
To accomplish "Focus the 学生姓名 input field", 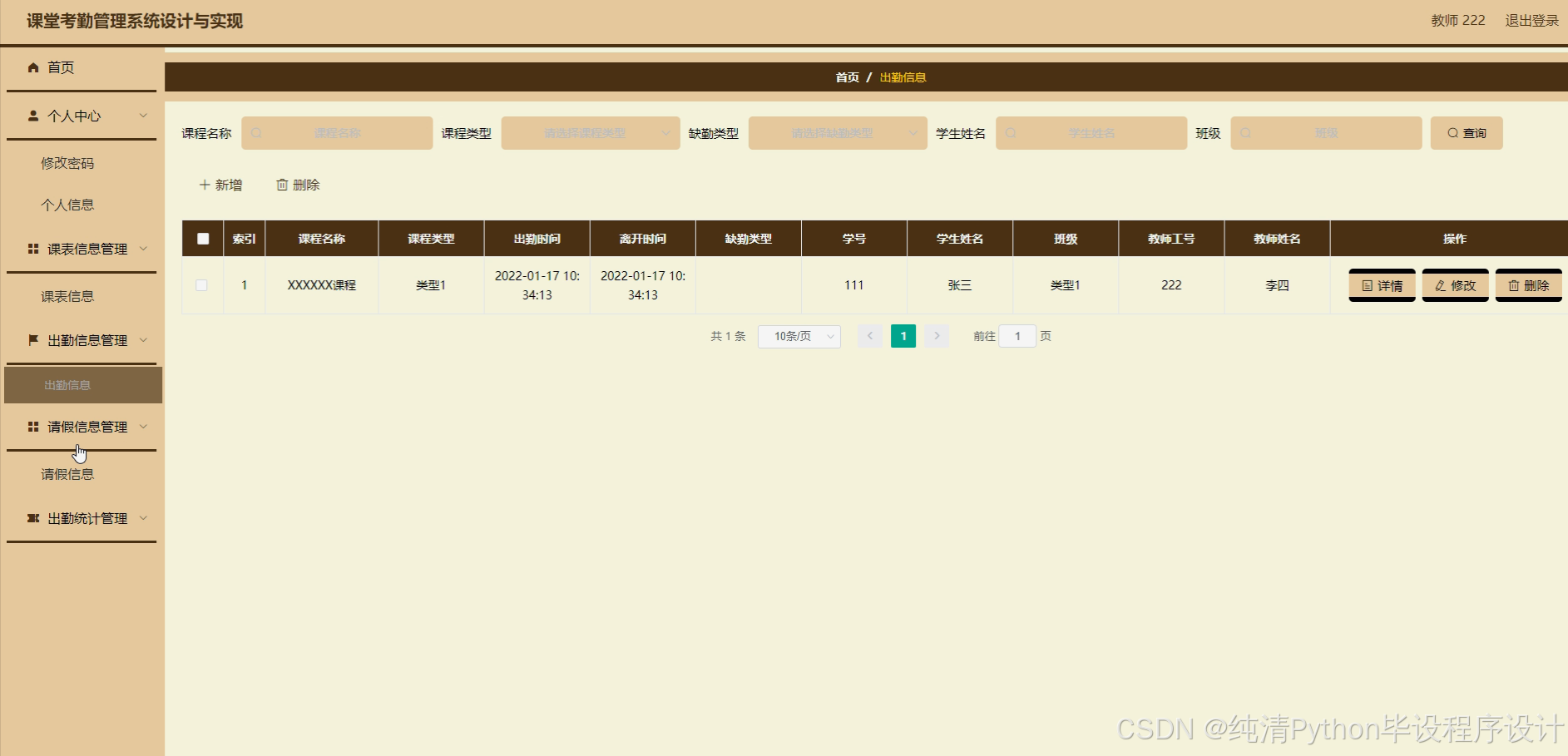I will pyautogui.click(x=1091, y=133).
